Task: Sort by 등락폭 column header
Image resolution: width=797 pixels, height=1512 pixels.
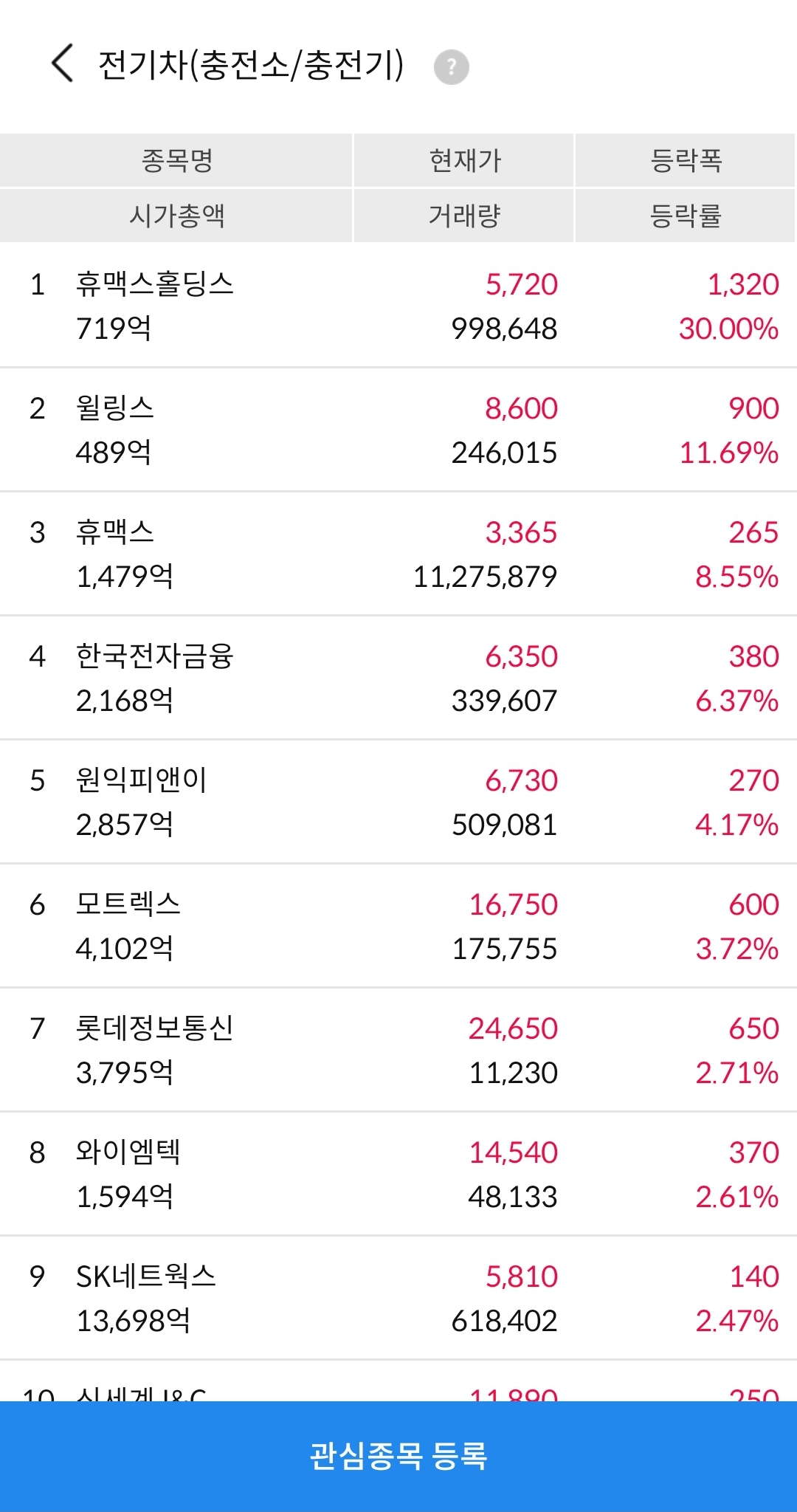Action: pos(686,160)
